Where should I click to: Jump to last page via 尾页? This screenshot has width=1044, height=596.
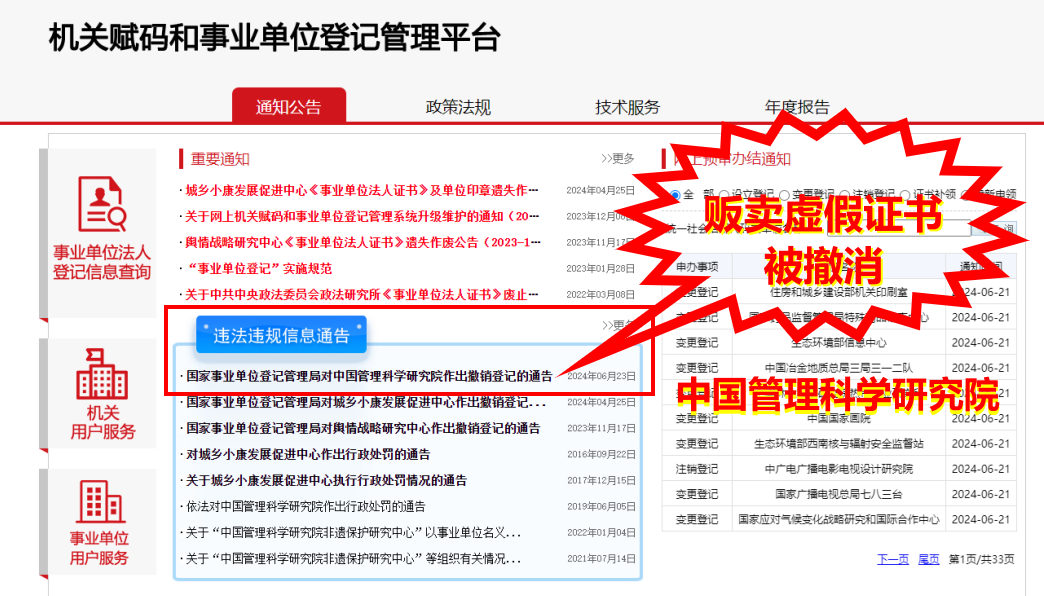(x=929, y=559)
